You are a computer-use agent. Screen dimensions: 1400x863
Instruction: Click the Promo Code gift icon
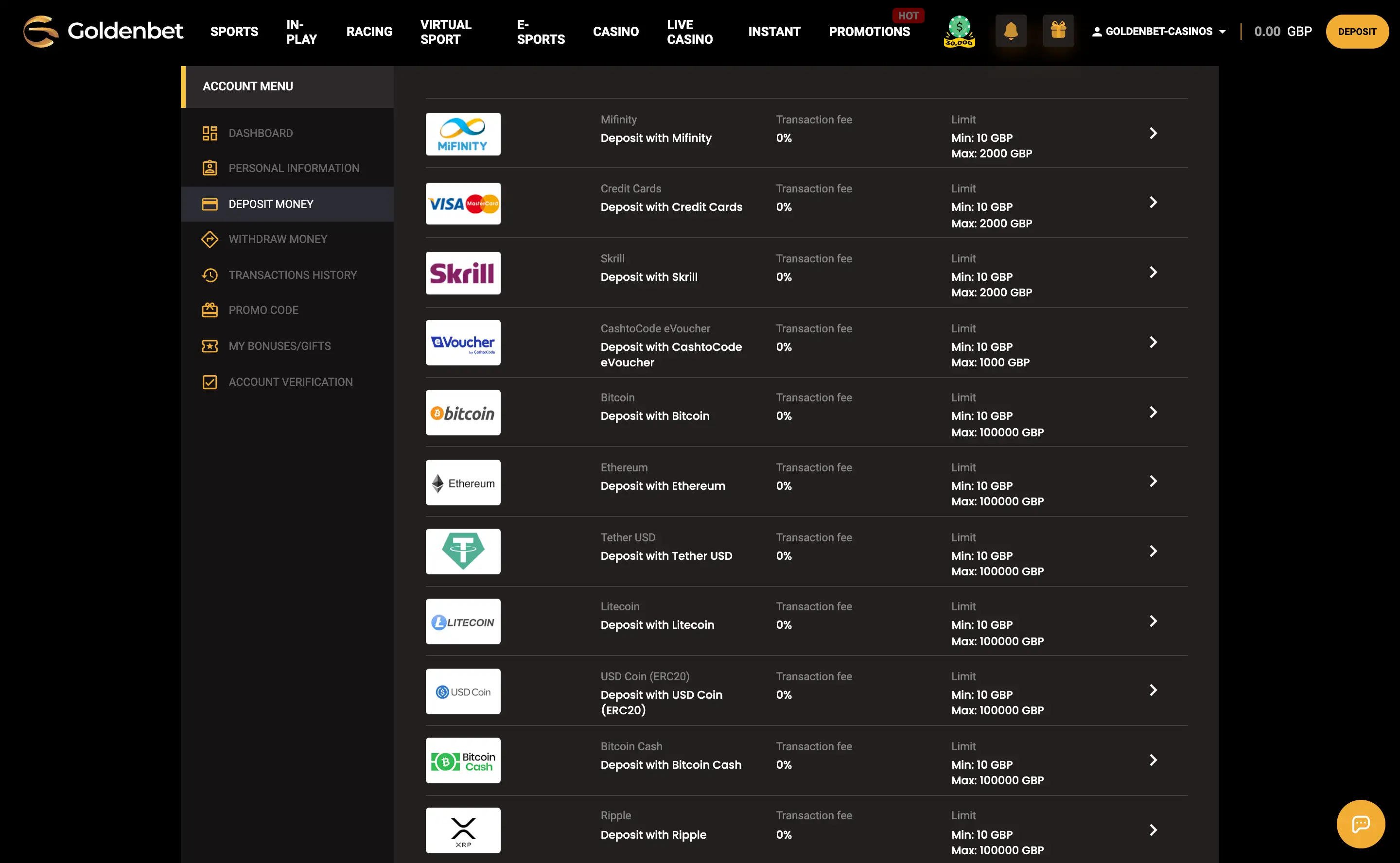point(210,310)
